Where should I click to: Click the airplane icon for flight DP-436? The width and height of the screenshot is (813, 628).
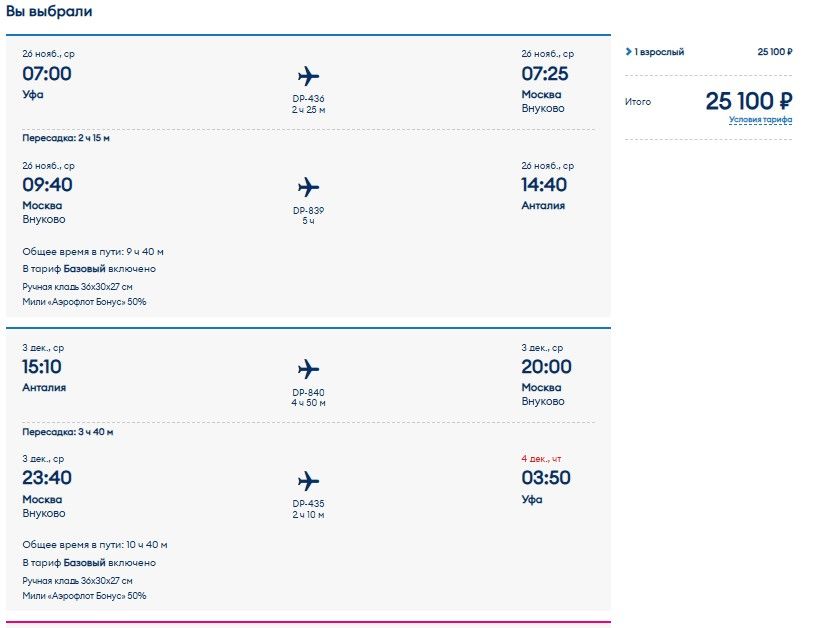[308, 76]
